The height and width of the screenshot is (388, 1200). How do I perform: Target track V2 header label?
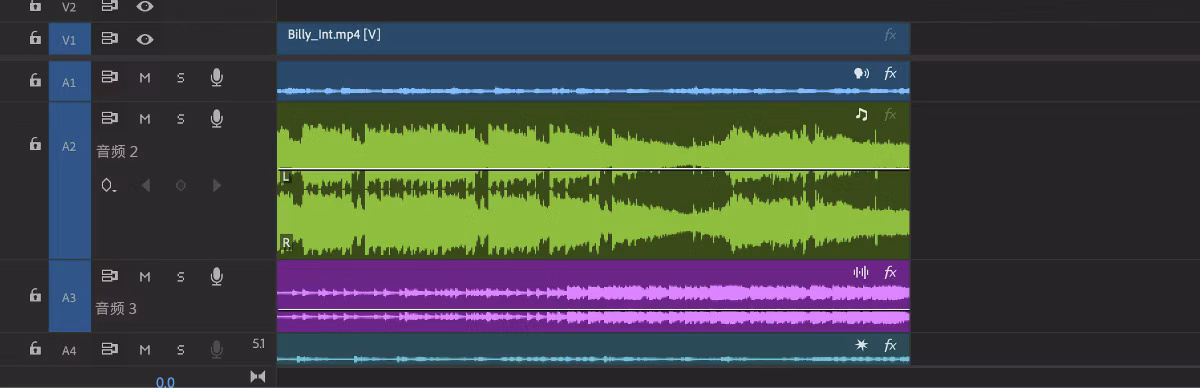pos(69,6)
